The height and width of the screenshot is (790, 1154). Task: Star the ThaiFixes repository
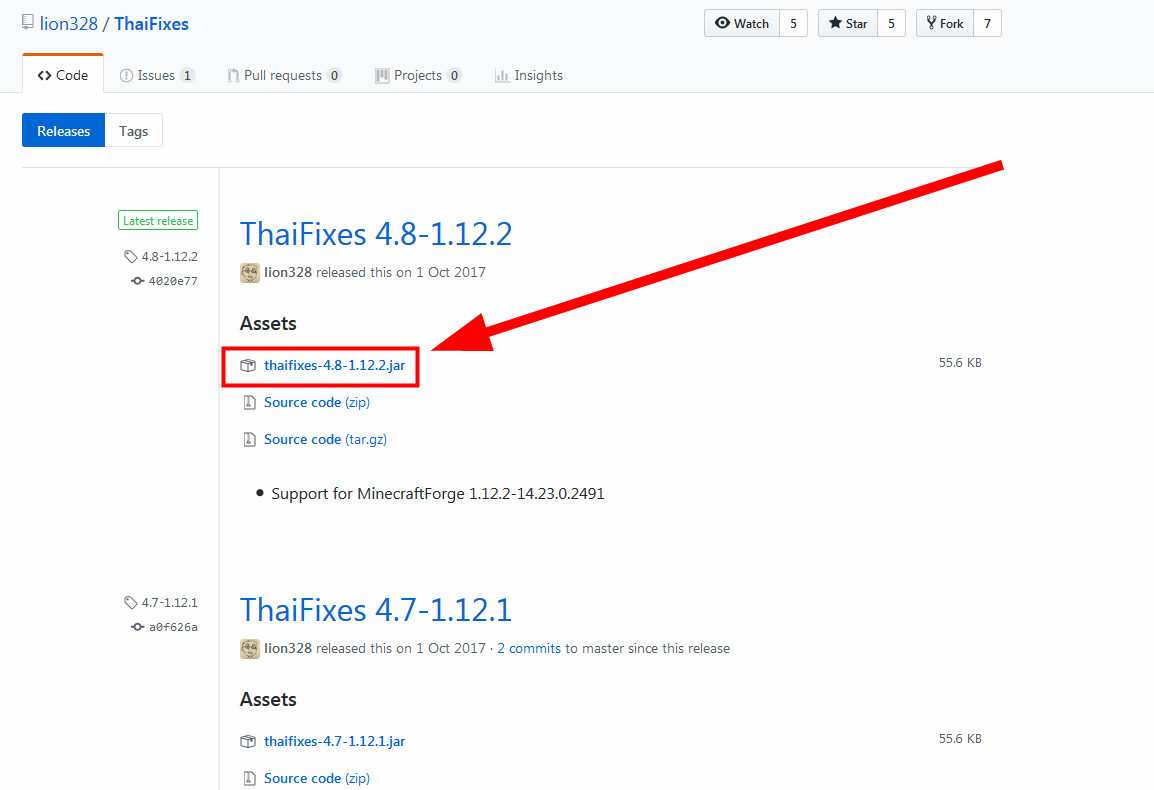pyautogui.click(x=848, y=23)
